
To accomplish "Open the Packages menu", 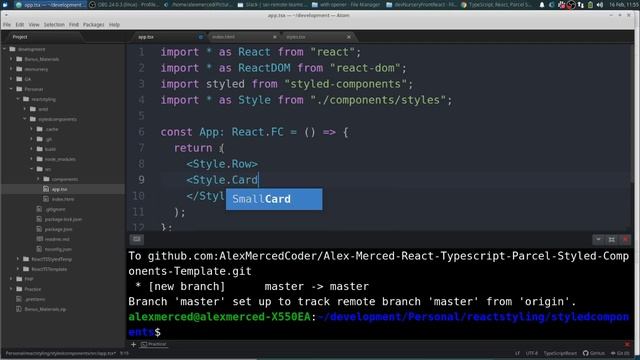I will tap(93, 24).
